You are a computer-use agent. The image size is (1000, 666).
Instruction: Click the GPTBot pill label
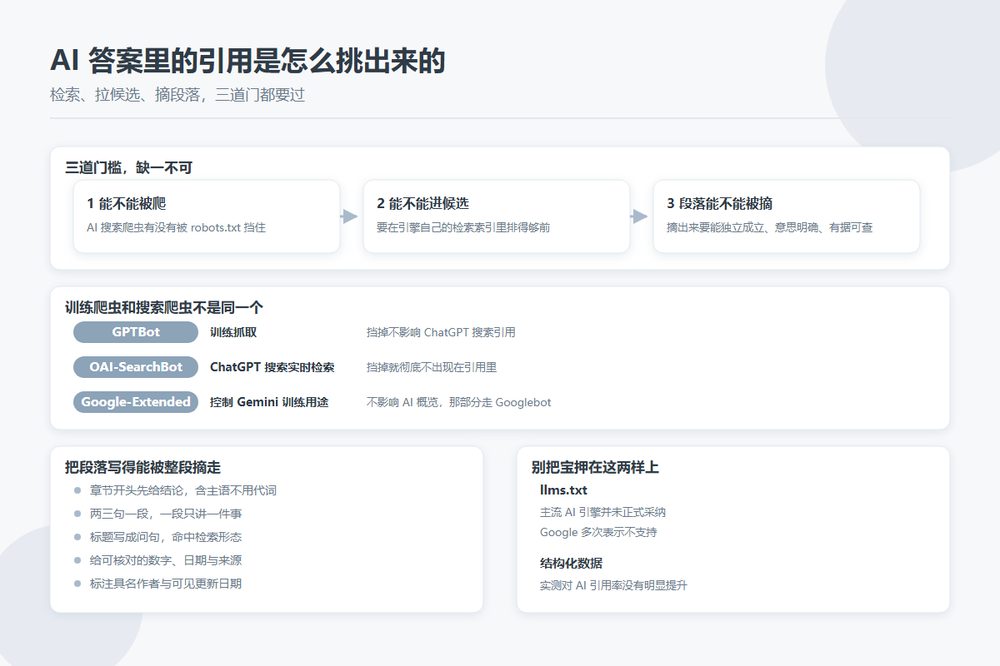(136, 332)
